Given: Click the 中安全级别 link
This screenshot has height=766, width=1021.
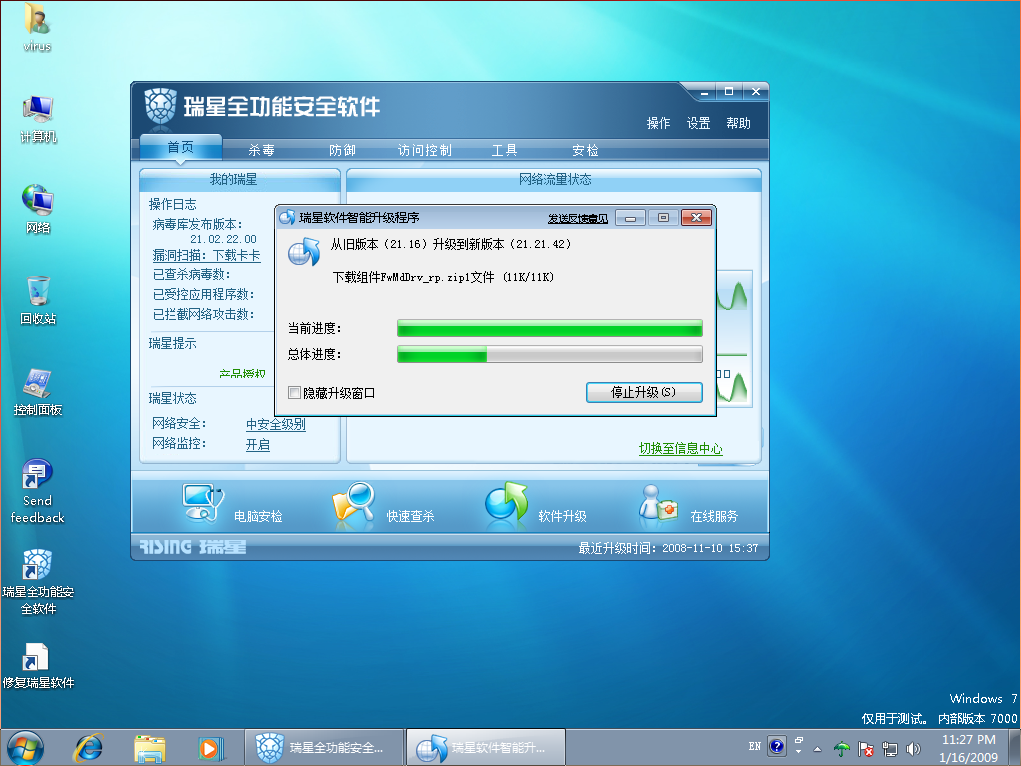Looking at the screenshot, I should [x=275, y=425].
